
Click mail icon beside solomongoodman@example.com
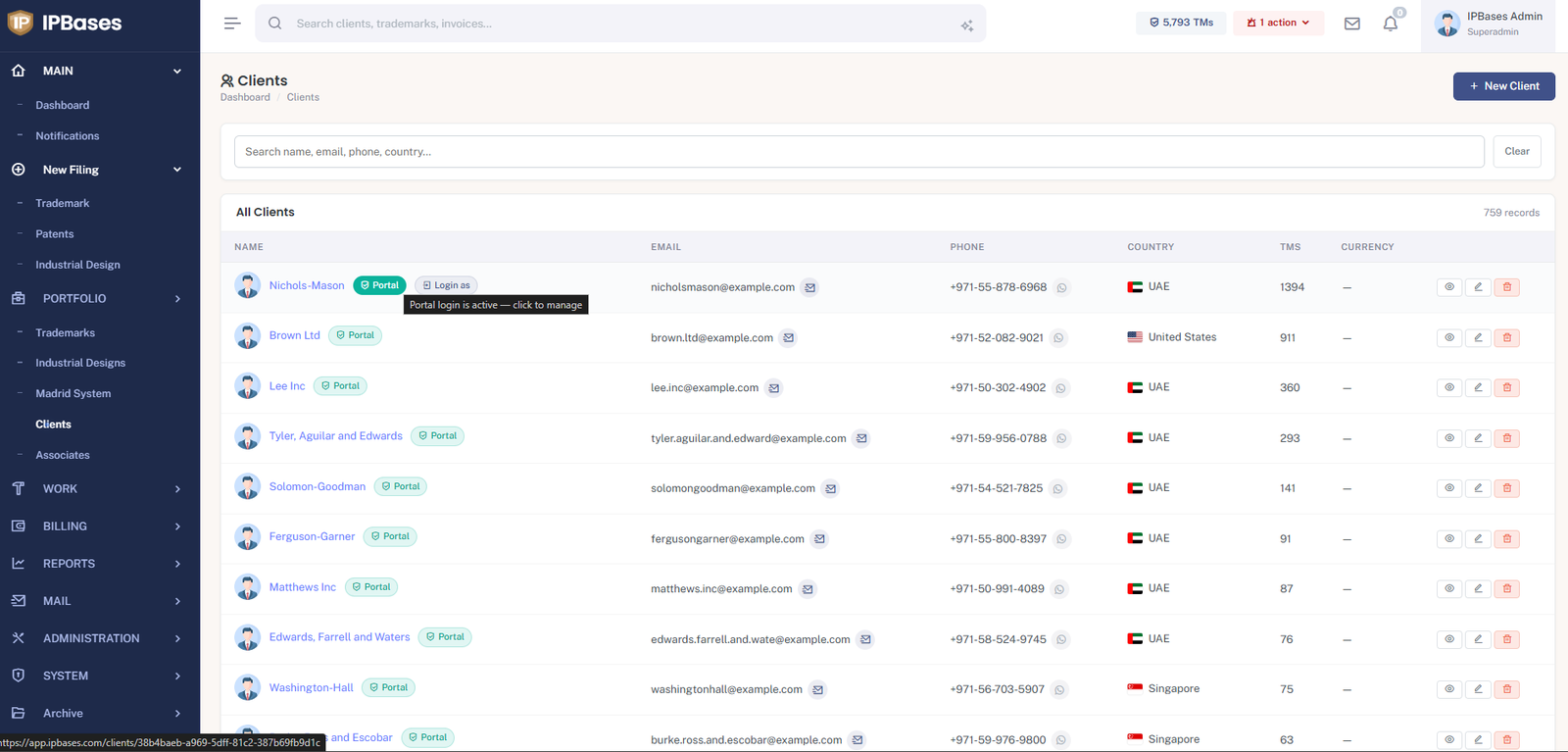click(830, 488)
